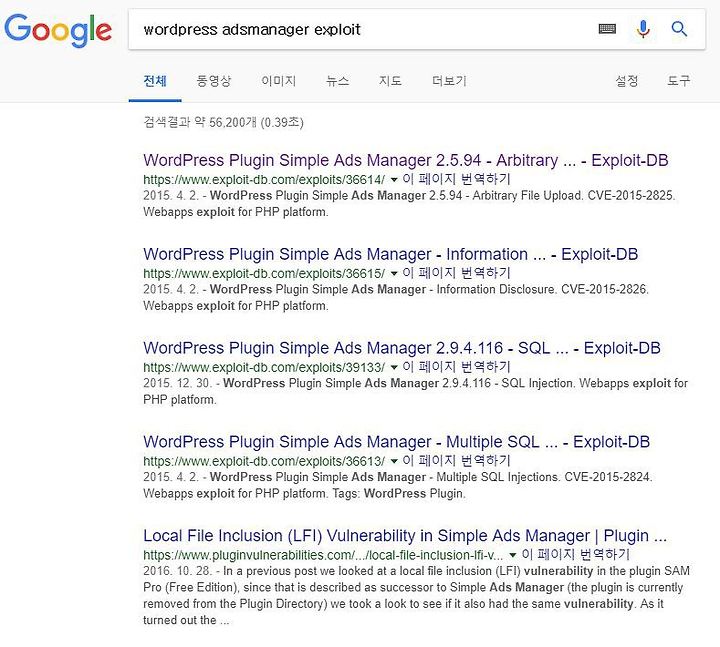
Task: Expand dropdown arrow next to pluginvulnerabilities URL
Action: (x=513, y=555)
